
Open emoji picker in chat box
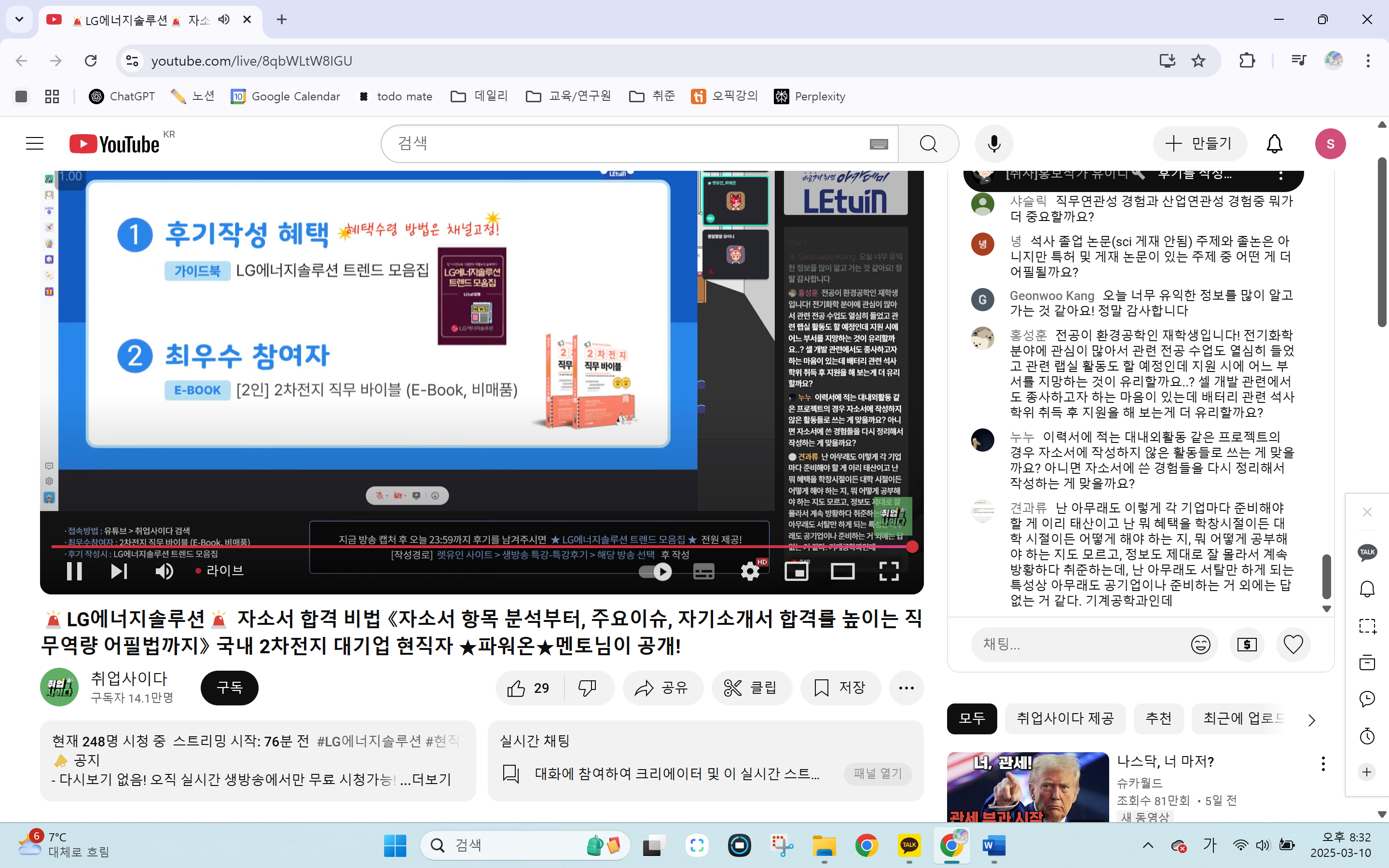(x=1200, y=644)
